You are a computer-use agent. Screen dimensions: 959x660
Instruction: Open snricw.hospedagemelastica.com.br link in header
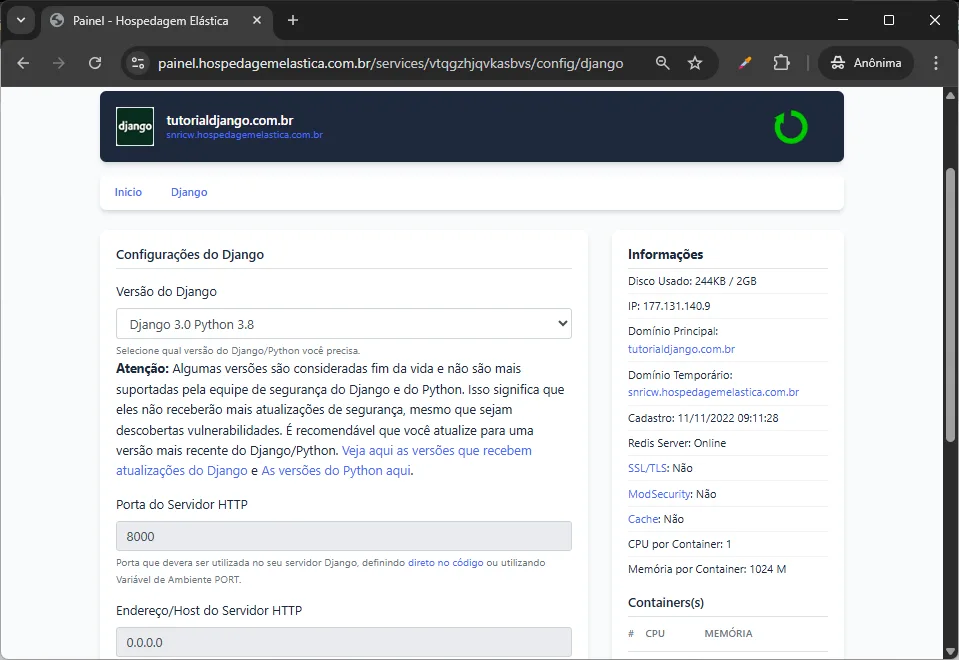coord(244,135)
